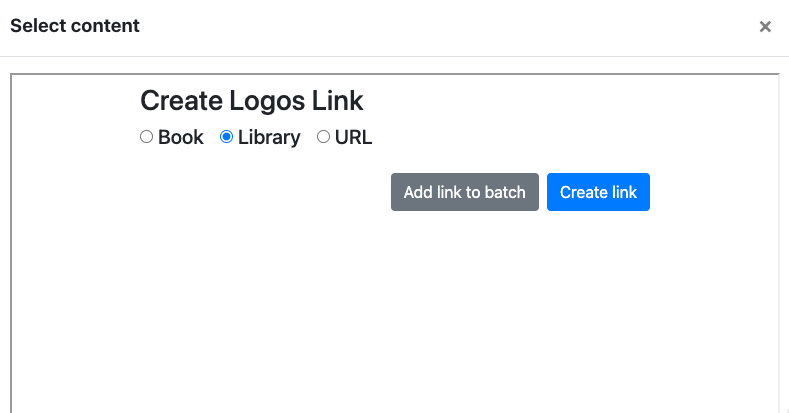This screenshot has width=789, height=413.
Task: Click the word "Link" in the heading
Action: 338,101
